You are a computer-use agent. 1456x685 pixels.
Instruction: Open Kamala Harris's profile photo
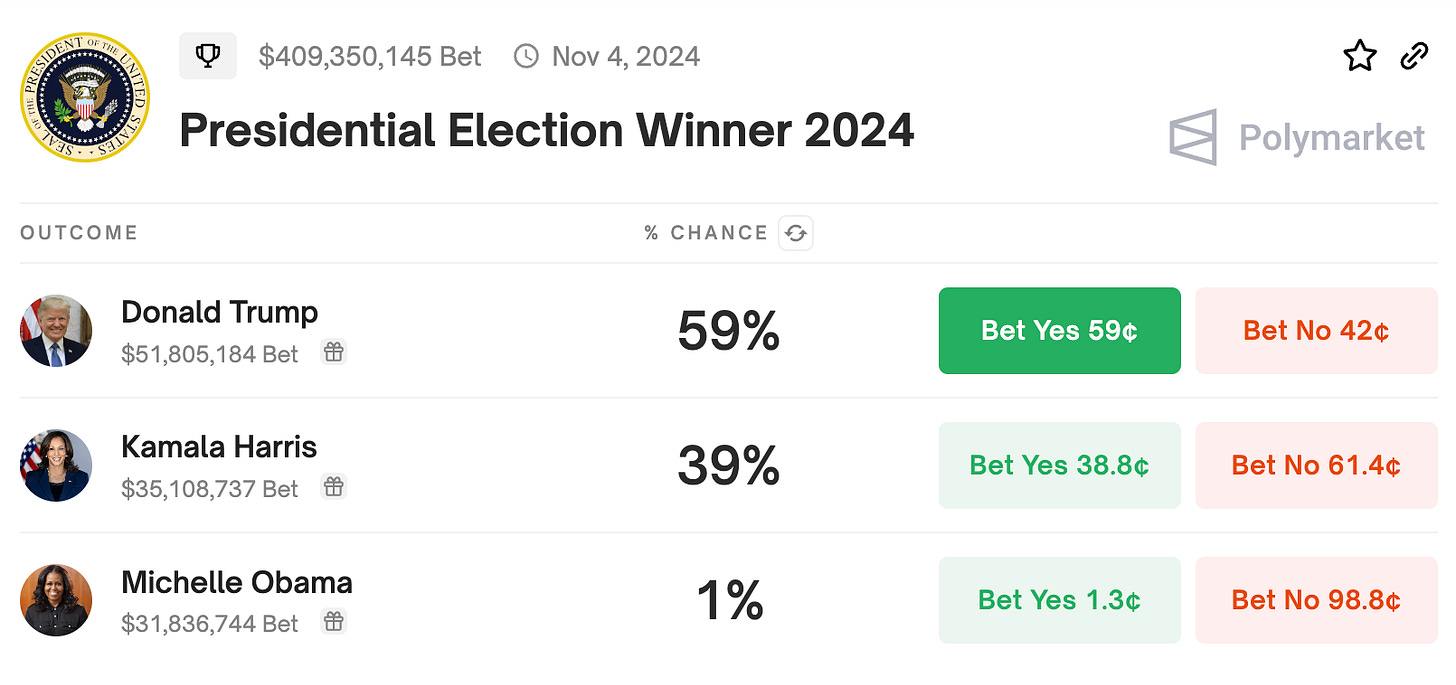coord(56,466)
